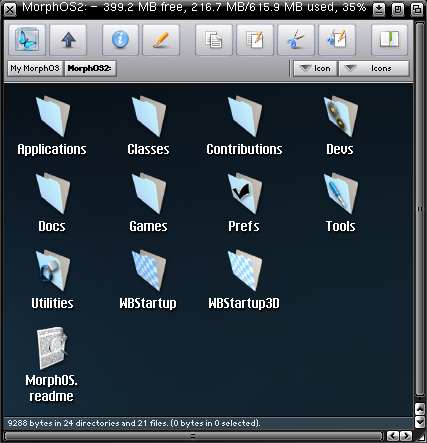The image size is (427, 443).
Task: Select the Applications folder icon
Action: pyautogui.click(x=53, y=117)
